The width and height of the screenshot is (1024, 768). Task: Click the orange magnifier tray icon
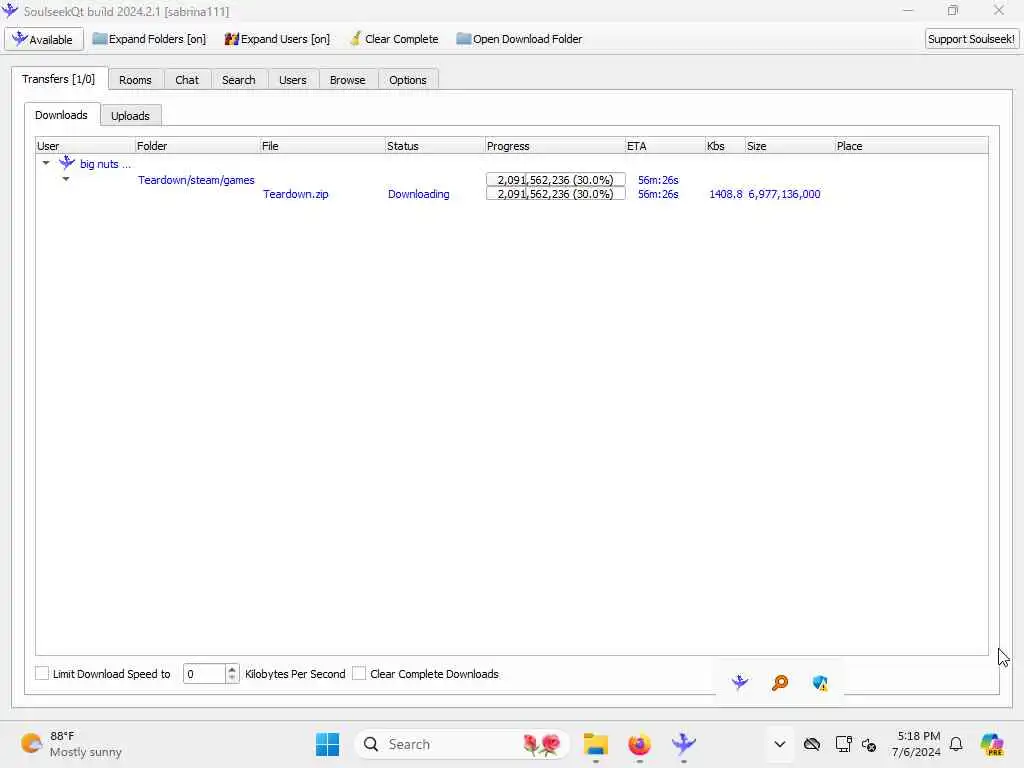(780, 683)
